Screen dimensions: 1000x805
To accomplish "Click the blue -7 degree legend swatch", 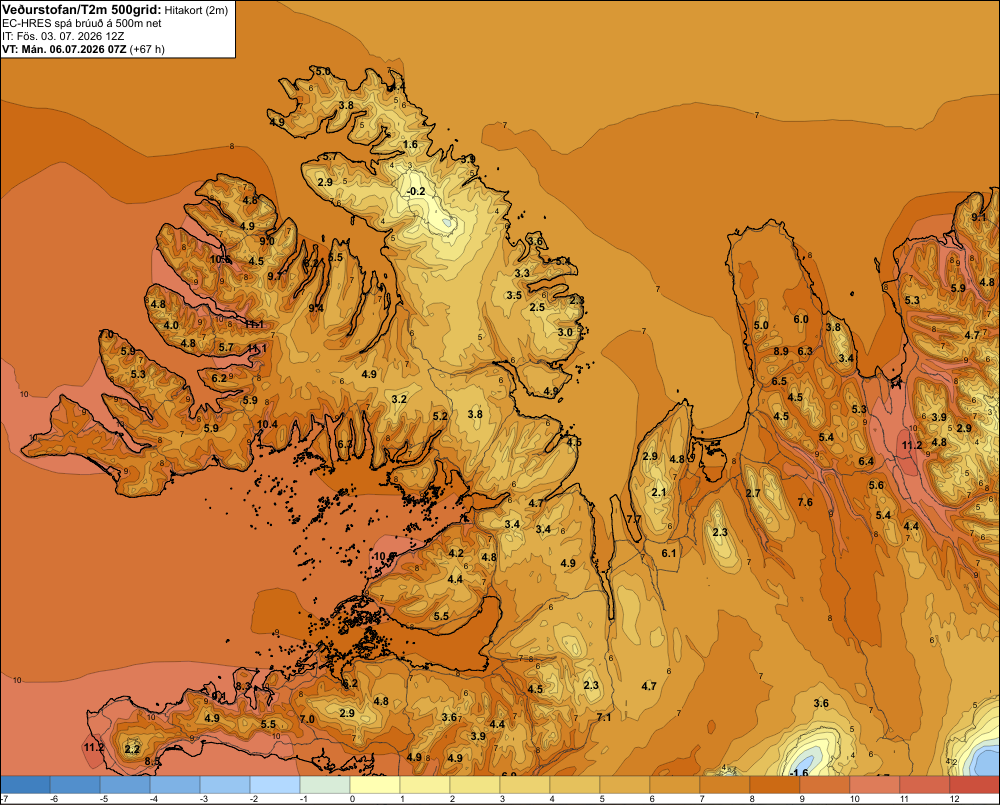I will pyautogui.click(x=25, y=784).
